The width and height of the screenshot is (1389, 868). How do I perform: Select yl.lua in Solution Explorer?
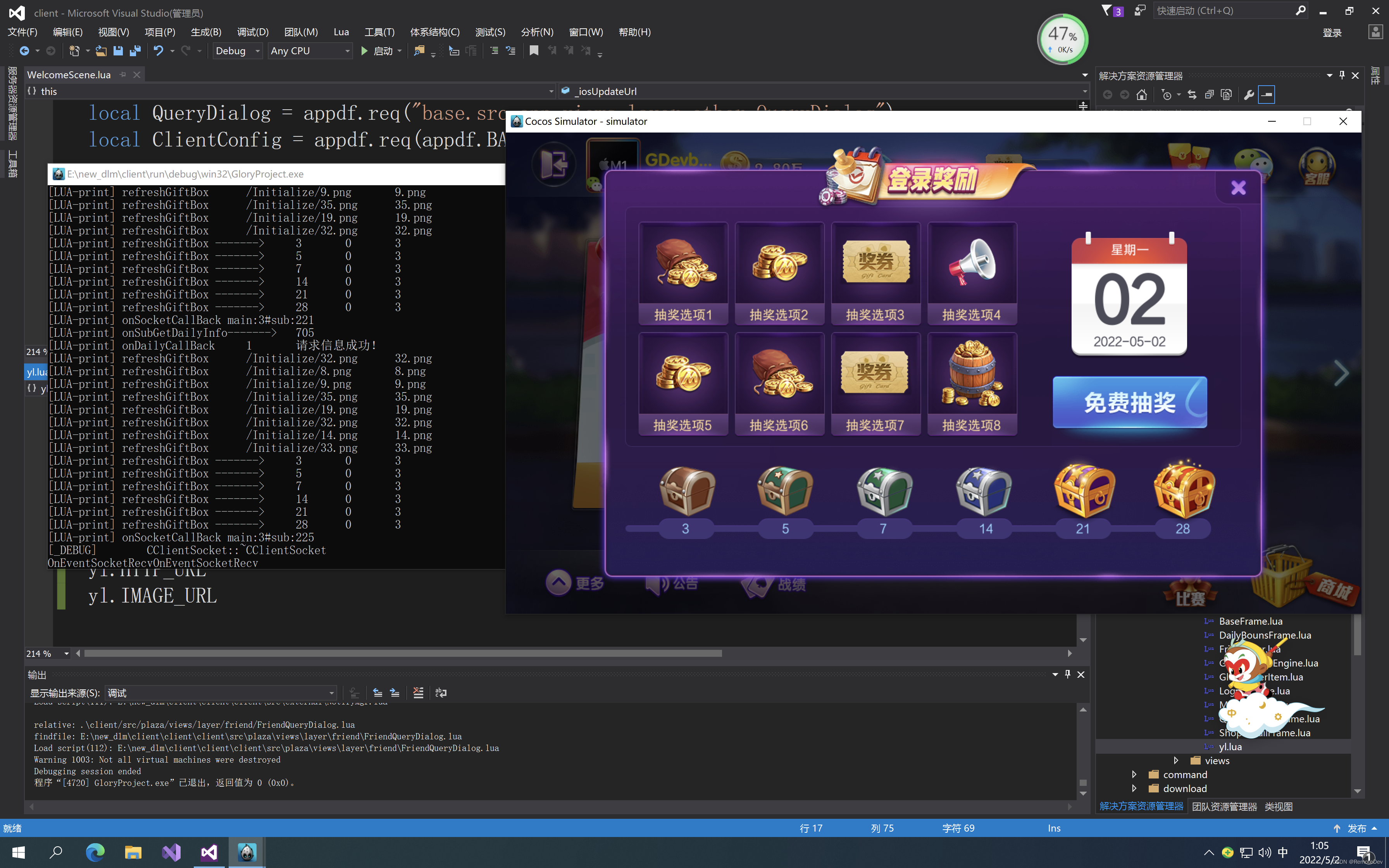click(1230, 747)
